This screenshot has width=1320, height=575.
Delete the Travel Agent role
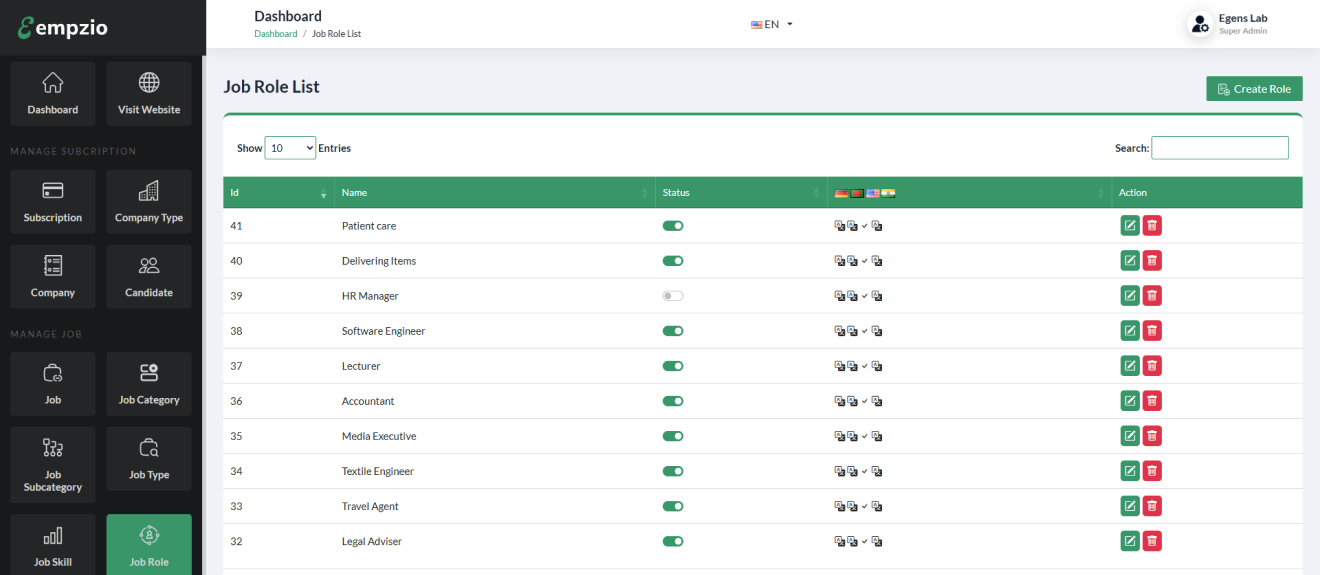[x=1152, y=506]
